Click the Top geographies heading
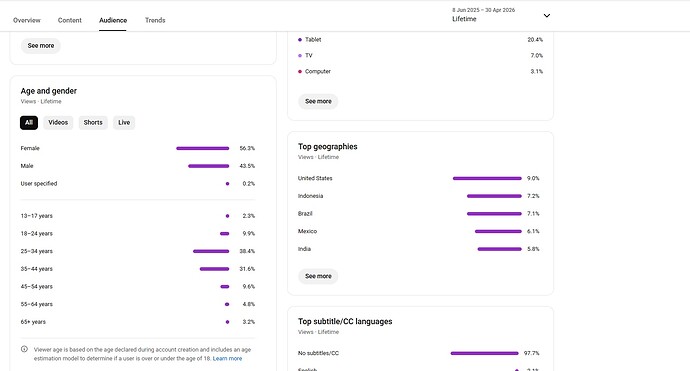 pos(327,147)
